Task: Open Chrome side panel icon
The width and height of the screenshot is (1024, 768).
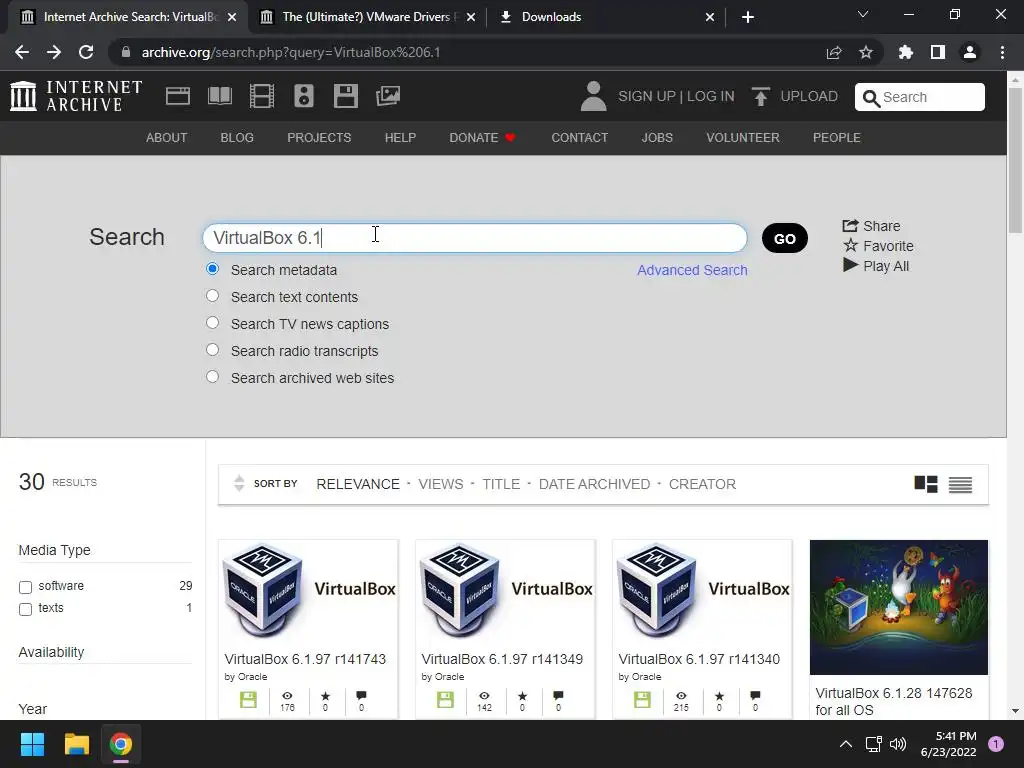Action: [x=938, y=52]
